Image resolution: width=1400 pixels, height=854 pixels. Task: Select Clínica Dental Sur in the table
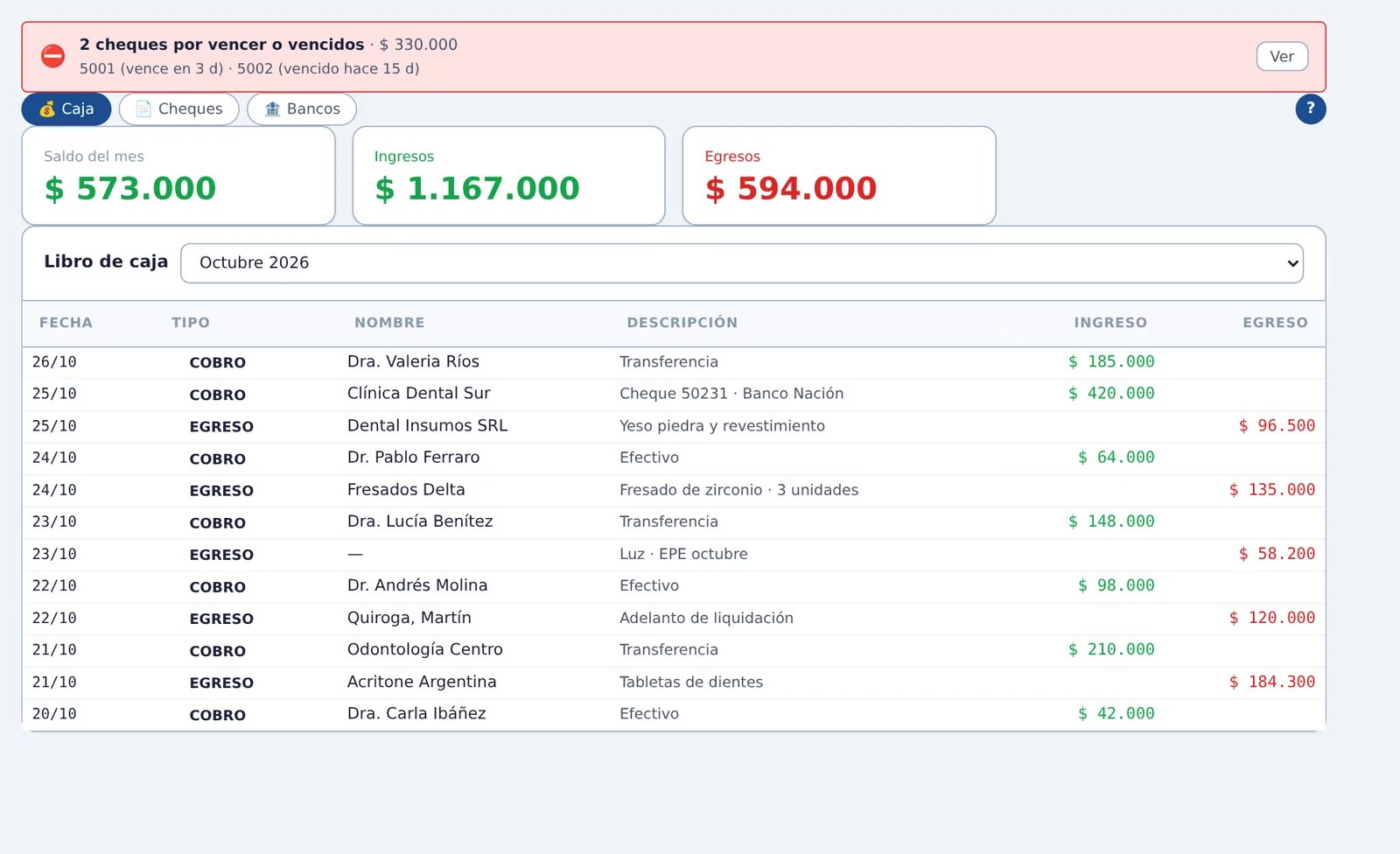418,394
